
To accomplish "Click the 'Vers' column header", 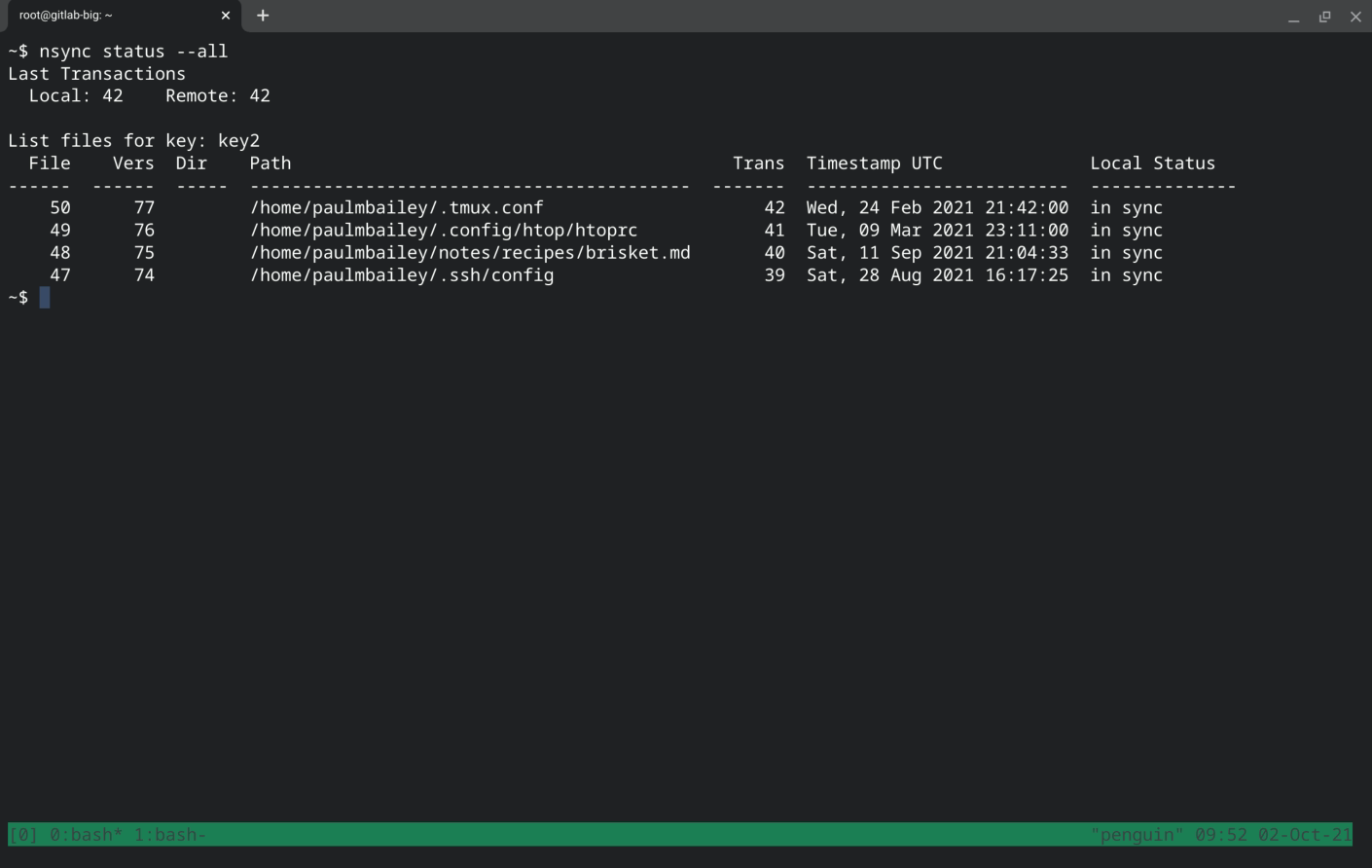I will coord(133,163).
